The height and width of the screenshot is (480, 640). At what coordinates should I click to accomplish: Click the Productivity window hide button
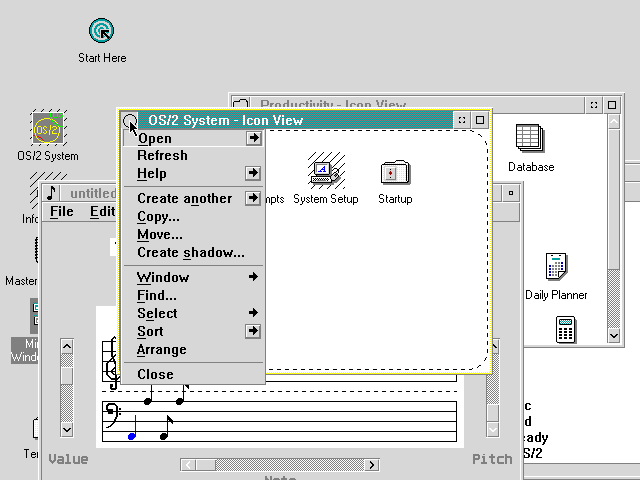pyautogui.click(x=594, y=105)
